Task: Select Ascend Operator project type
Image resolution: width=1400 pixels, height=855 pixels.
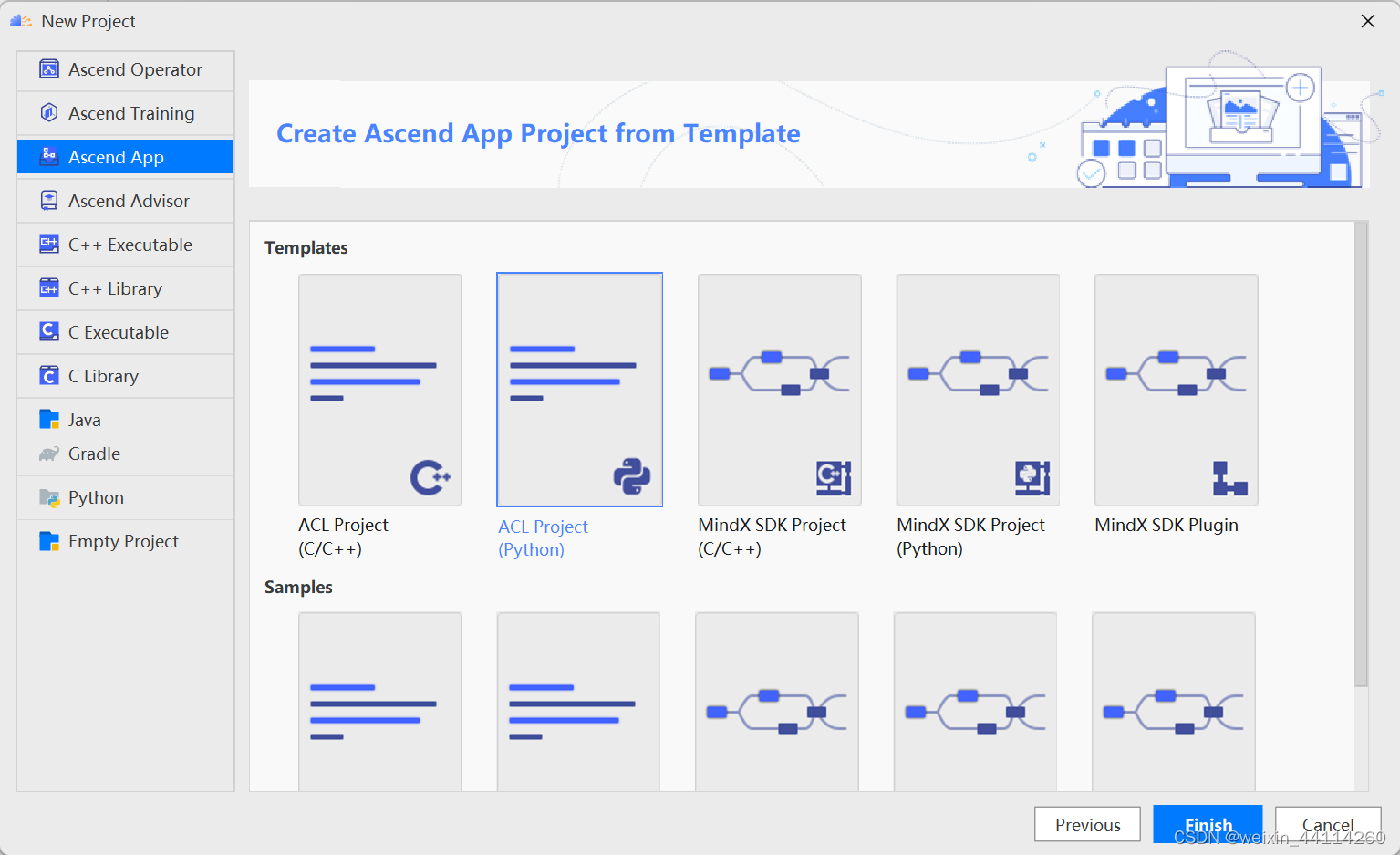Action: (126, 70)
